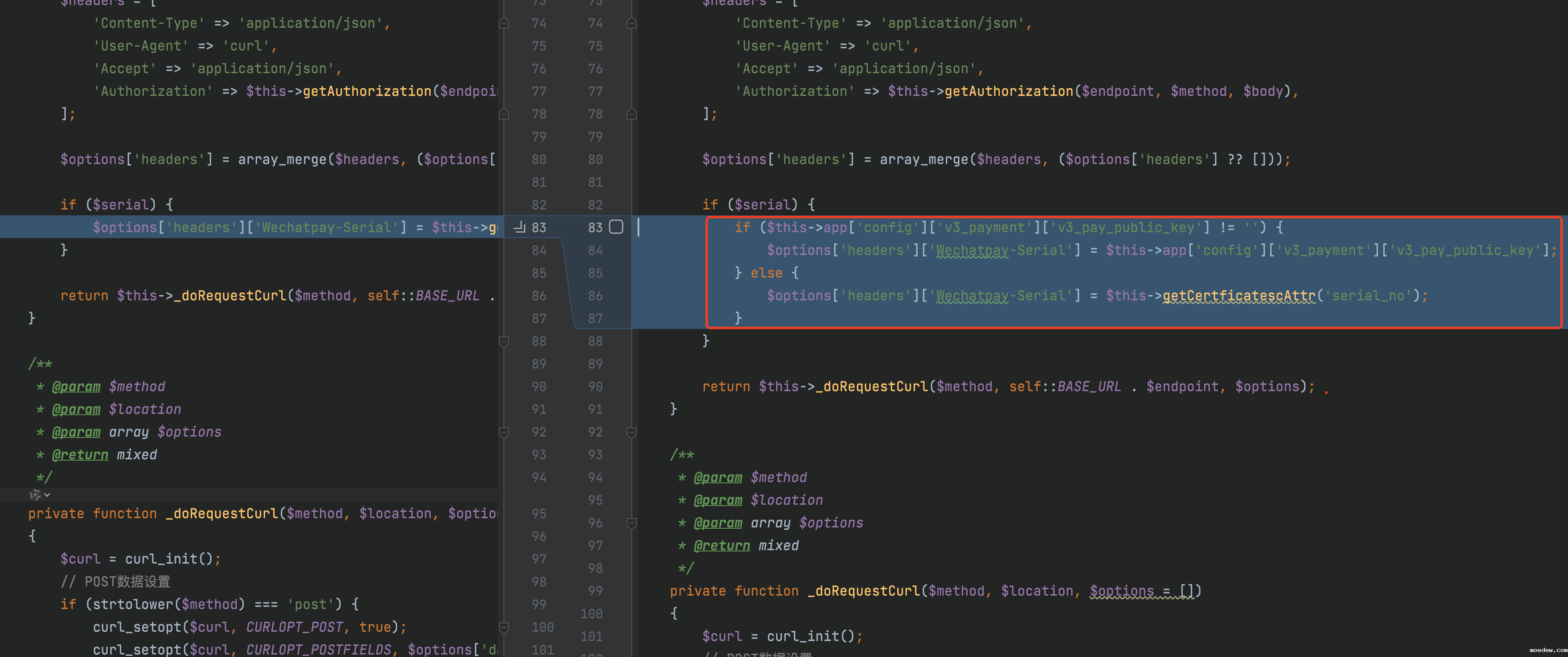Collapse left pane fold marker at line 74

[503, 23]
